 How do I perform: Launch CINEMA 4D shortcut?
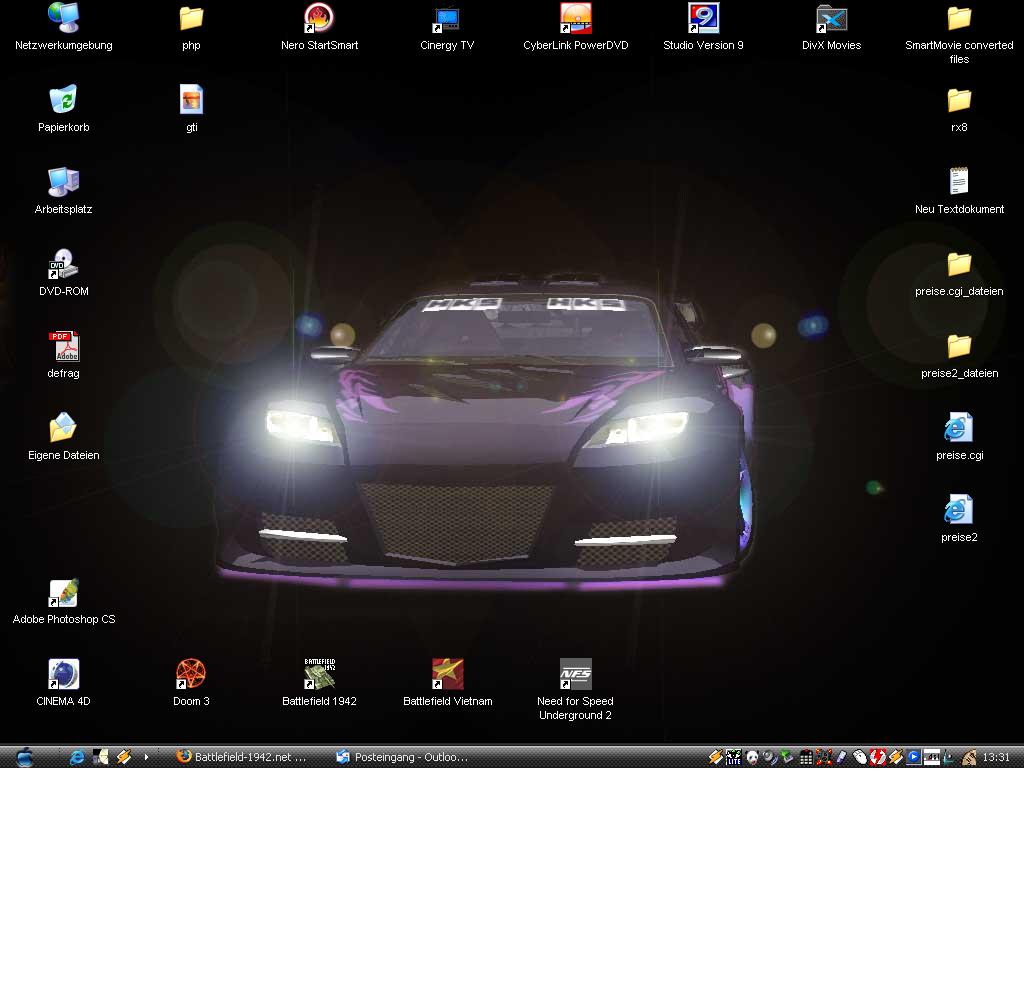tap(63, 683)
